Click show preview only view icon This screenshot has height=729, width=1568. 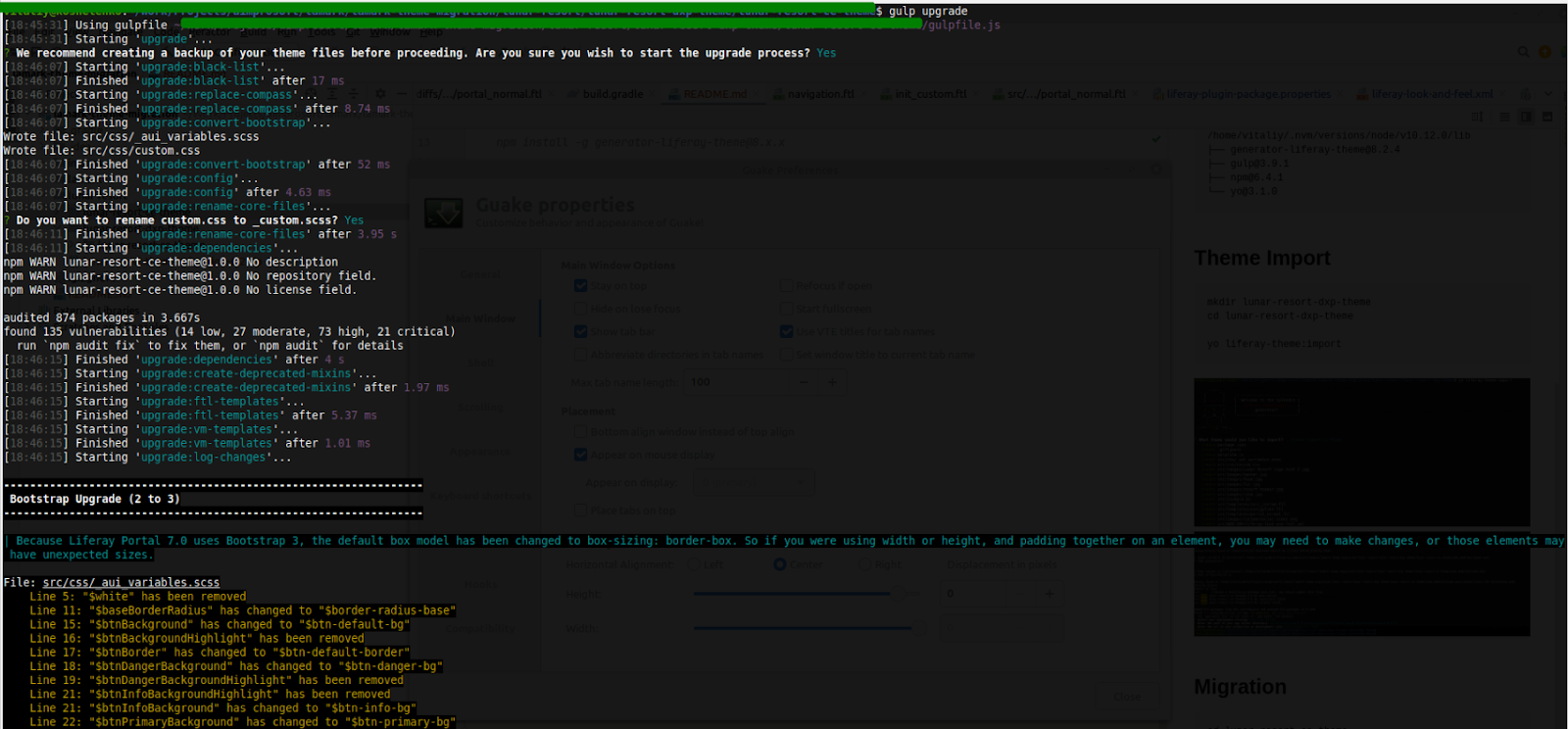coord(1547,117)
